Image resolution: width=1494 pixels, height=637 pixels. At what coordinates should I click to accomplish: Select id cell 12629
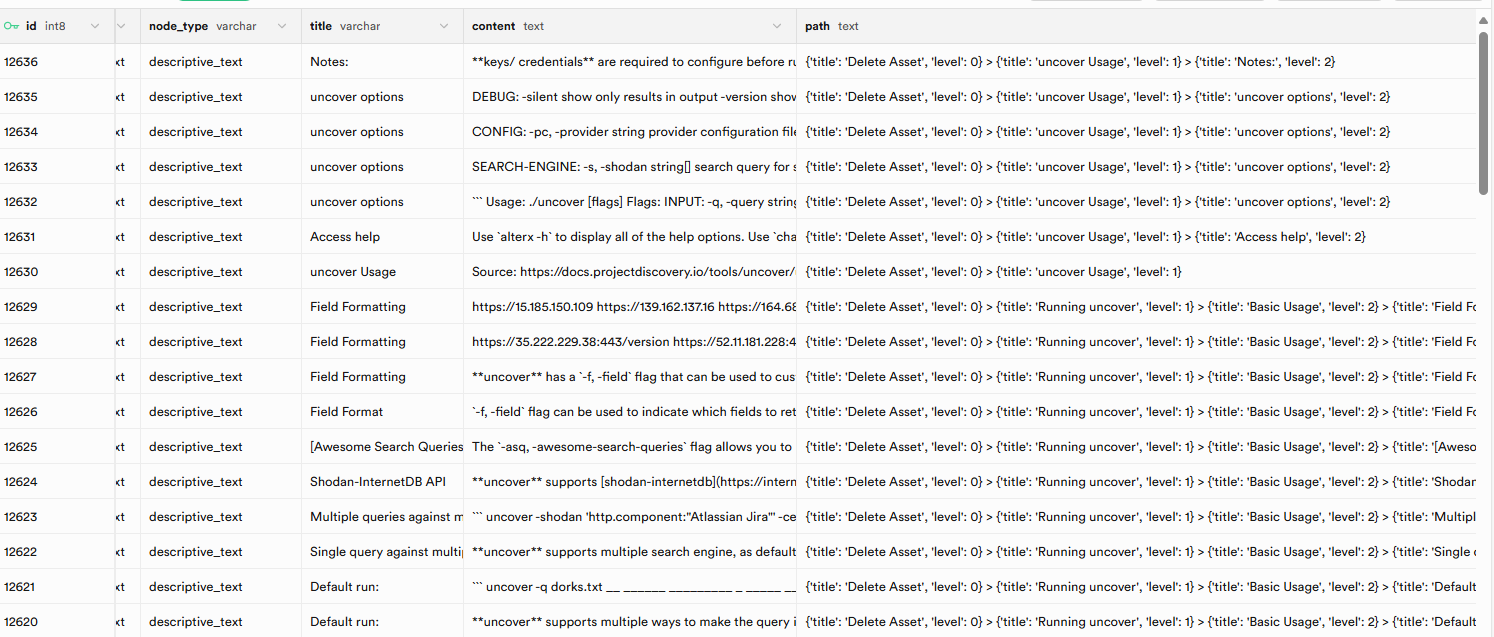pos(57,307)
